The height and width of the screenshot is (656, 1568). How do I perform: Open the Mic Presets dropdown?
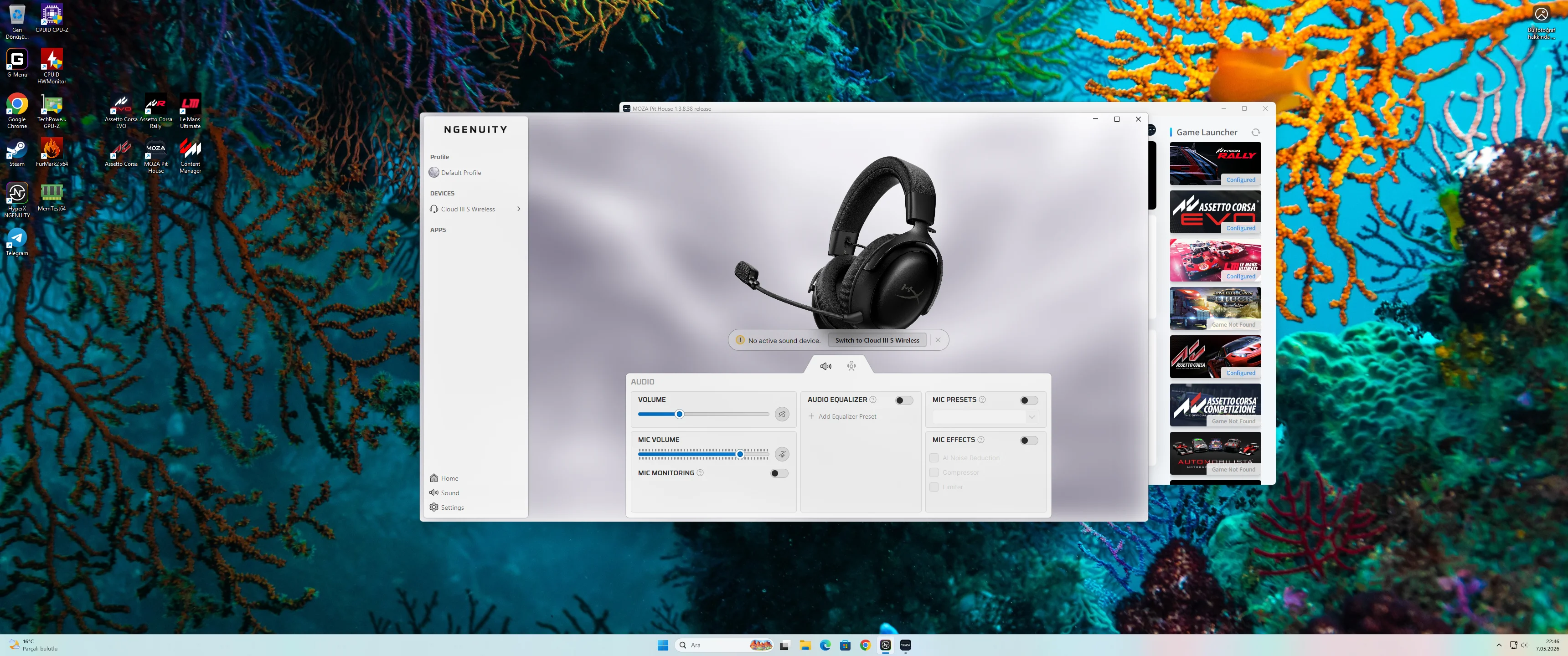[x=985, y=417]
